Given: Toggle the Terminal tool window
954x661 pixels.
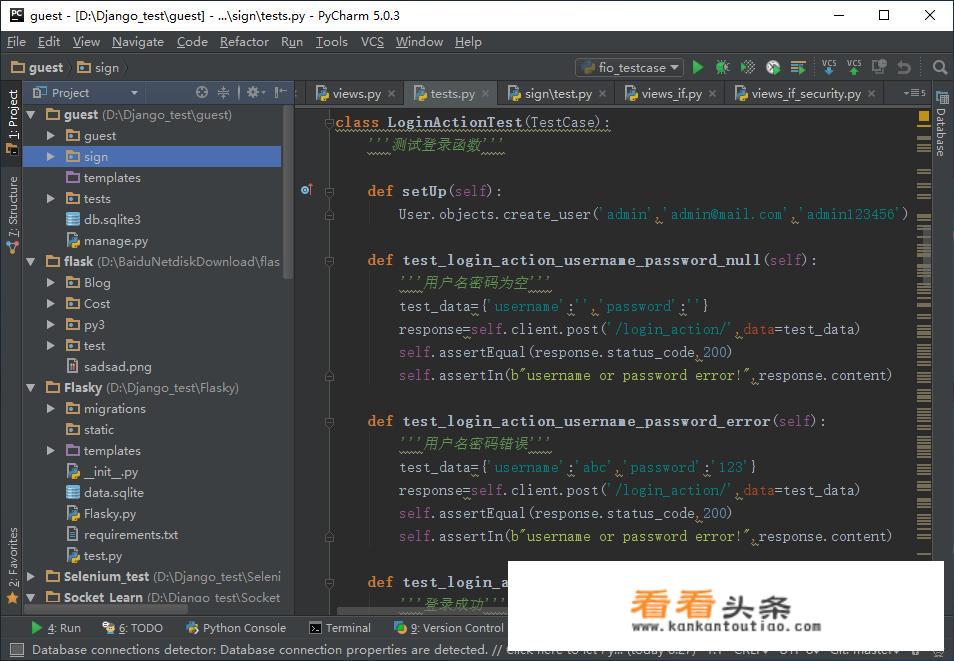Looking at the screenshot, I should pos(339,628).
